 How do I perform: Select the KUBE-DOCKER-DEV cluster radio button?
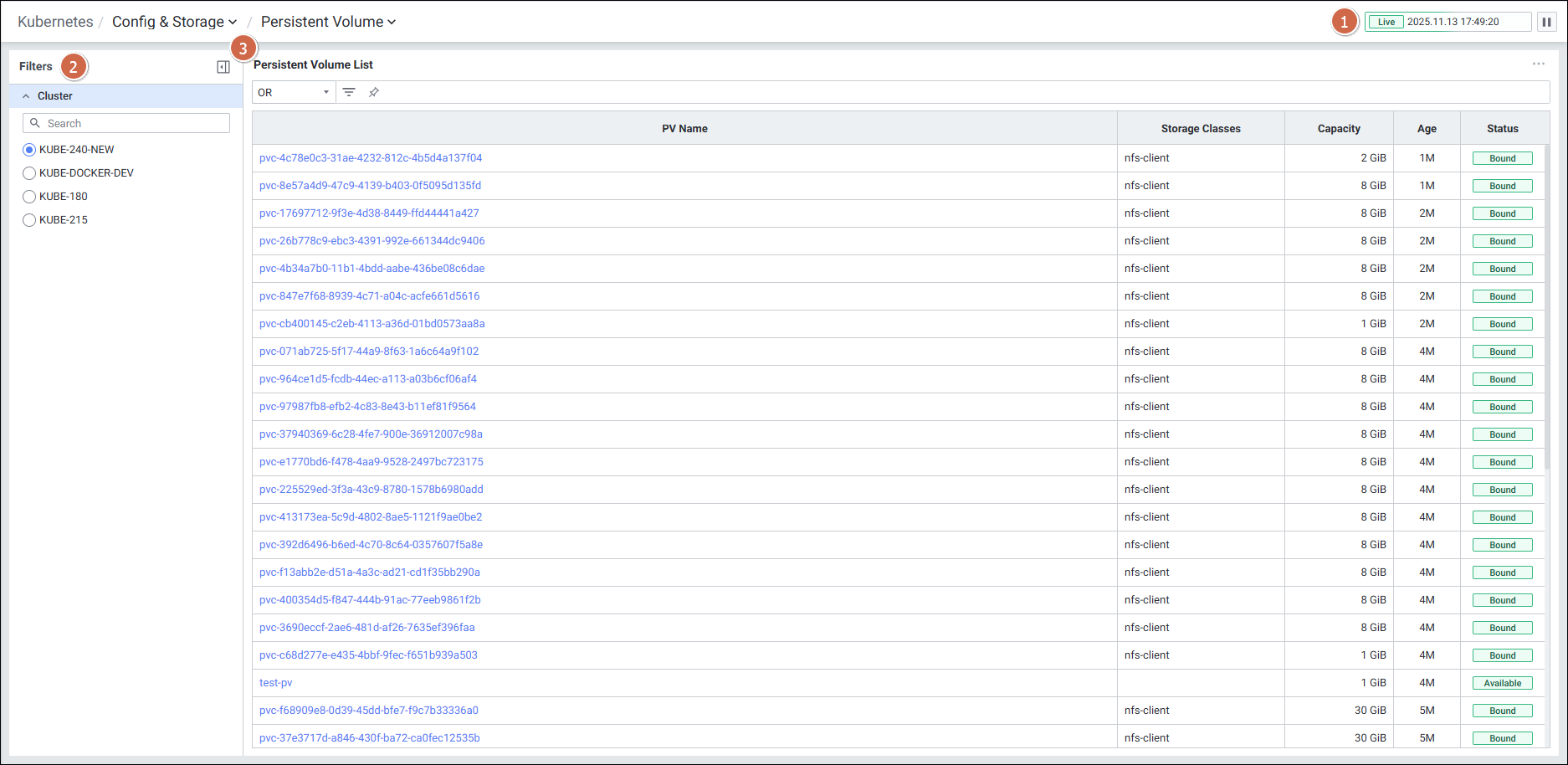tap(29, 173)
